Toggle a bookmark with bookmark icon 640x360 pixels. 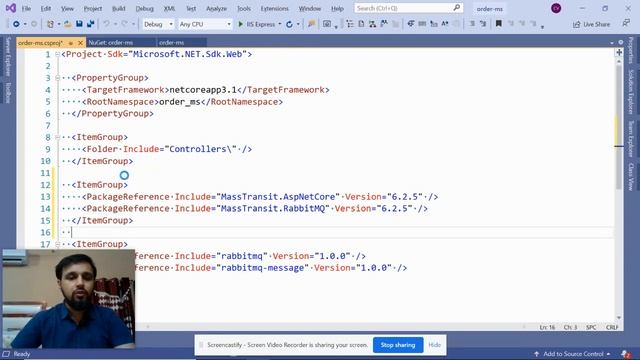point(498,24)
